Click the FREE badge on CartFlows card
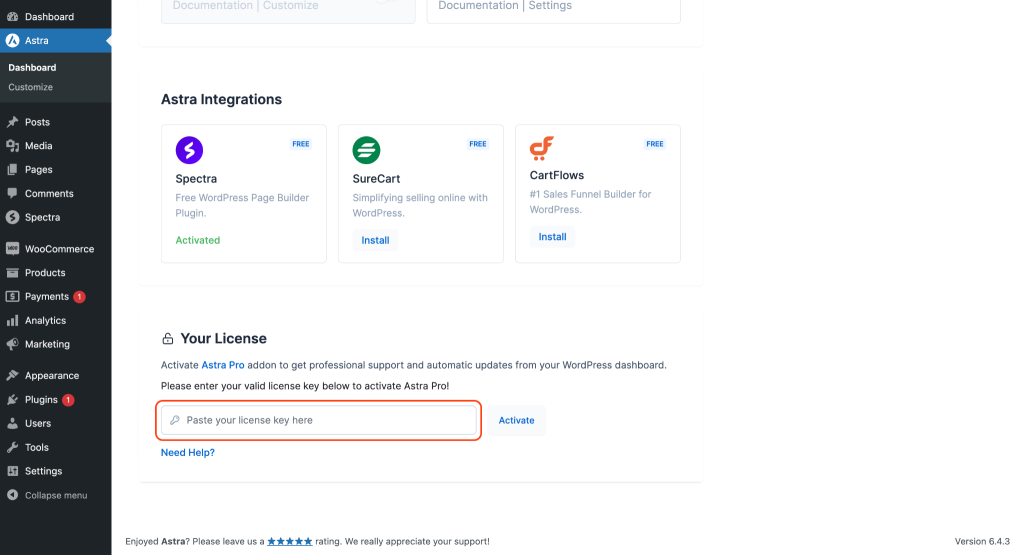Screen dimensions: 1024x555 (655, 144)
